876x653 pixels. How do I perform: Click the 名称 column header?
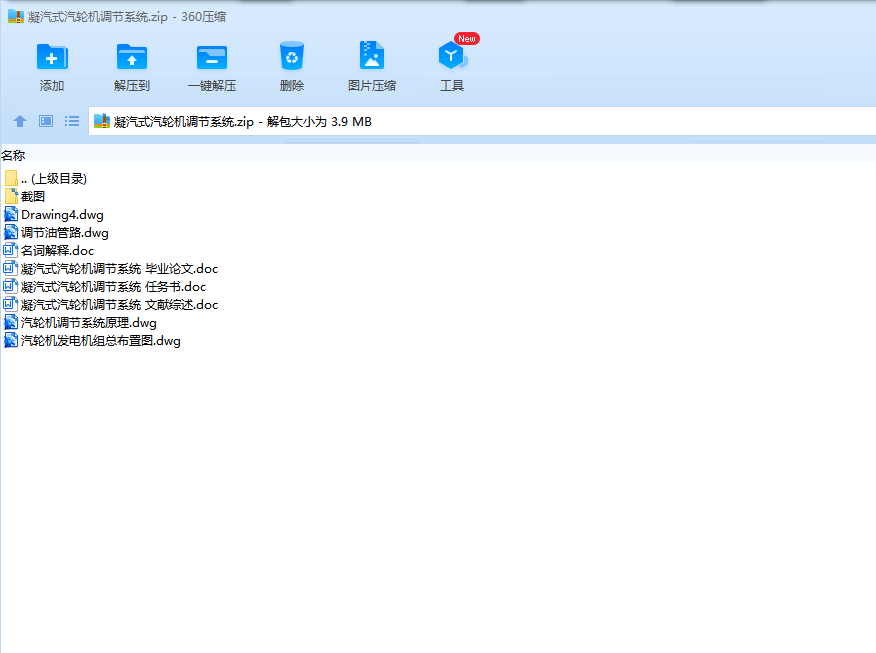tap(13, 155)
